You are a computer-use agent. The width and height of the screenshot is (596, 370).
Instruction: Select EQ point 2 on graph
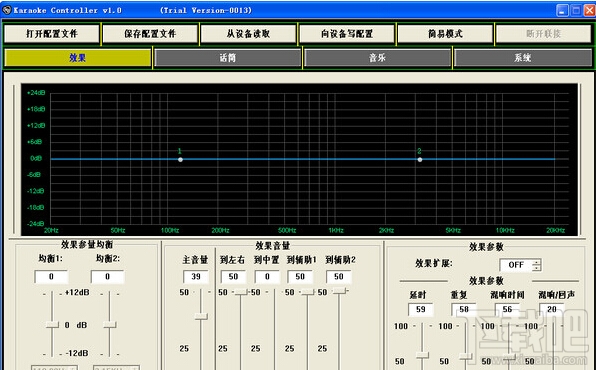(420, 160)
